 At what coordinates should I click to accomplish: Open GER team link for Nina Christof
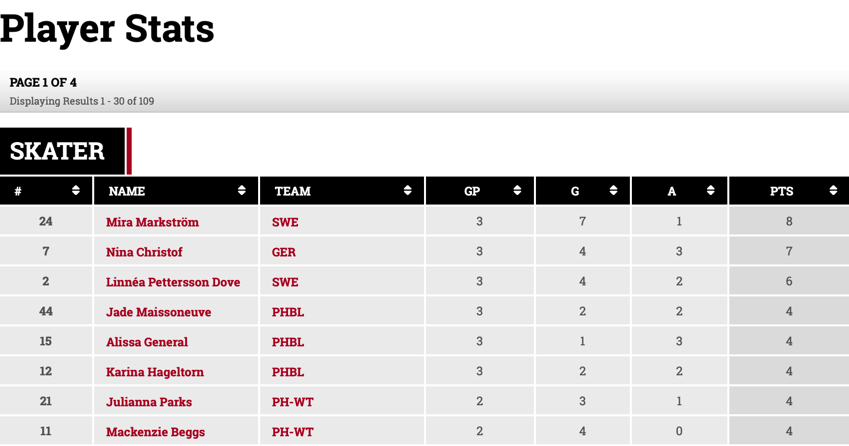(284, 252)
